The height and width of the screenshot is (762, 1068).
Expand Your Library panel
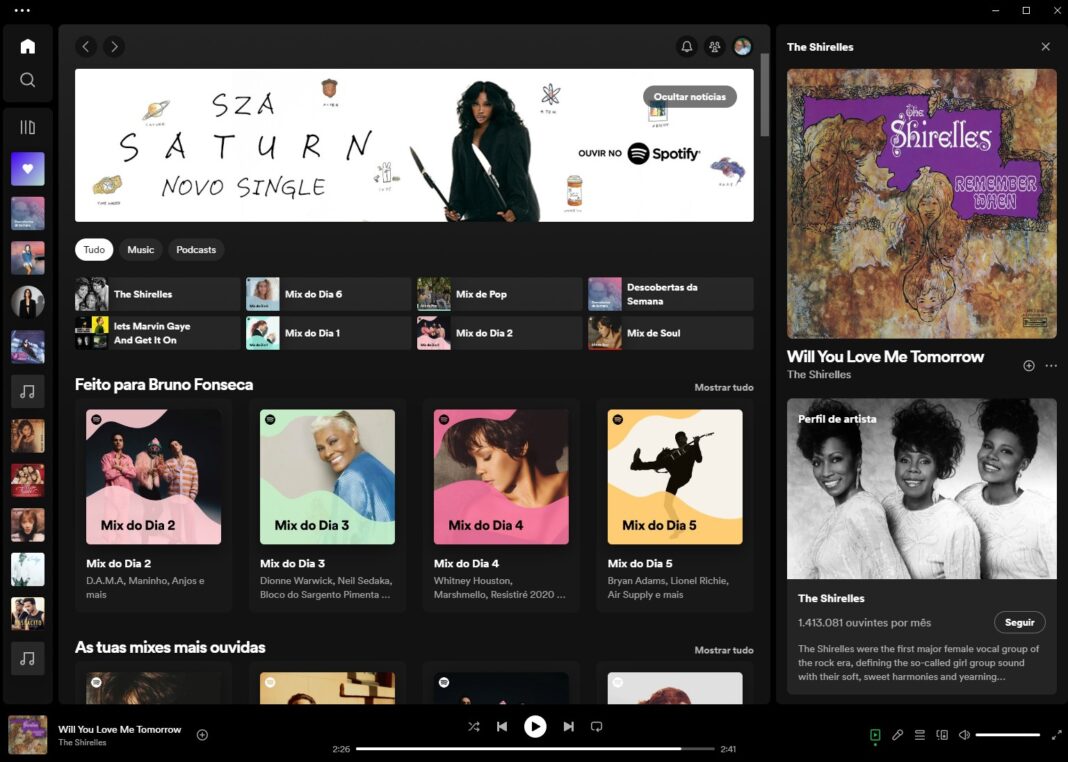click(28, 127)
